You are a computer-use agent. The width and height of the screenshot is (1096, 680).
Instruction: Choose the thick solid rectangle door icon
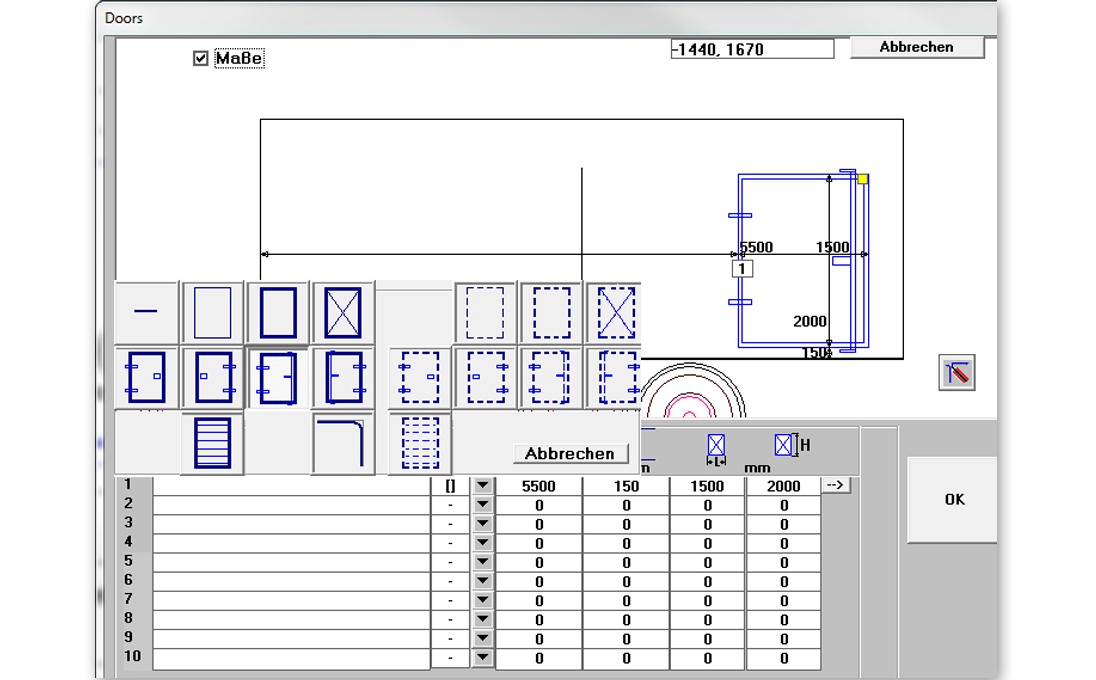coord(277,312)
